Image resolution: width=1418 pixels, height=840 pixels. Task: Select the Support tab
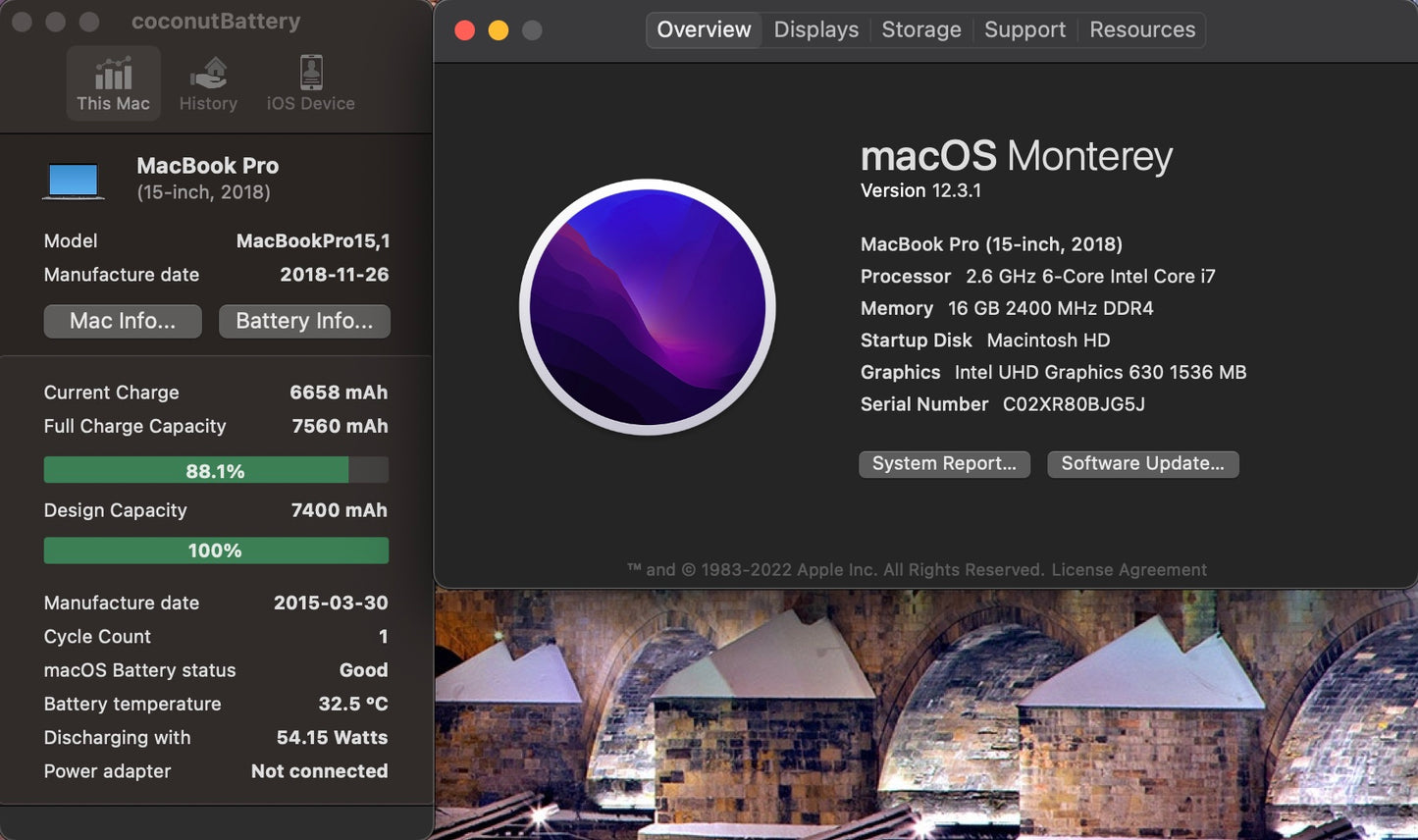click(1024, 29)
